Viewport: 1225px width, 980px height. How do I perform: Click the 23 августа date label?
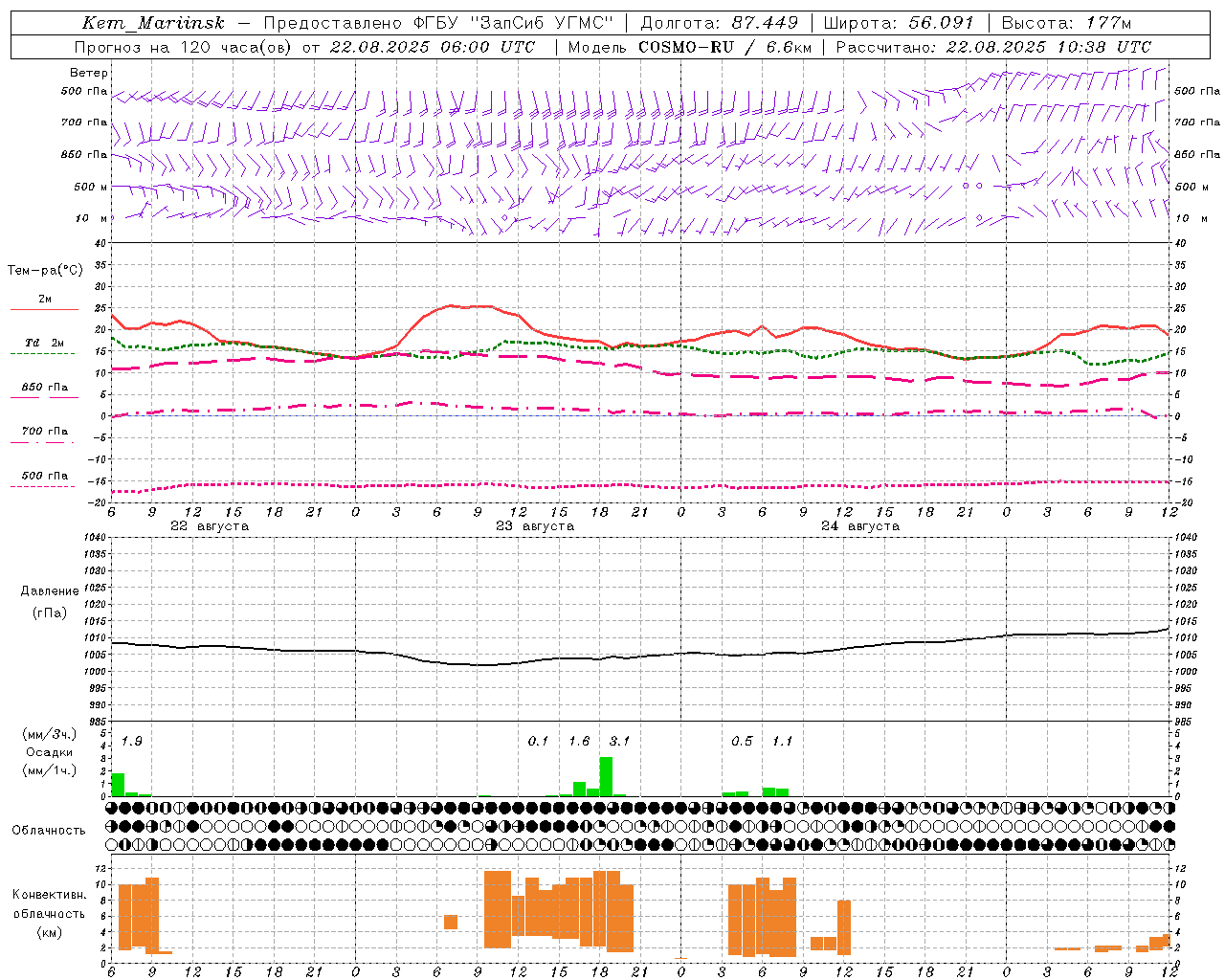[535, 526]
